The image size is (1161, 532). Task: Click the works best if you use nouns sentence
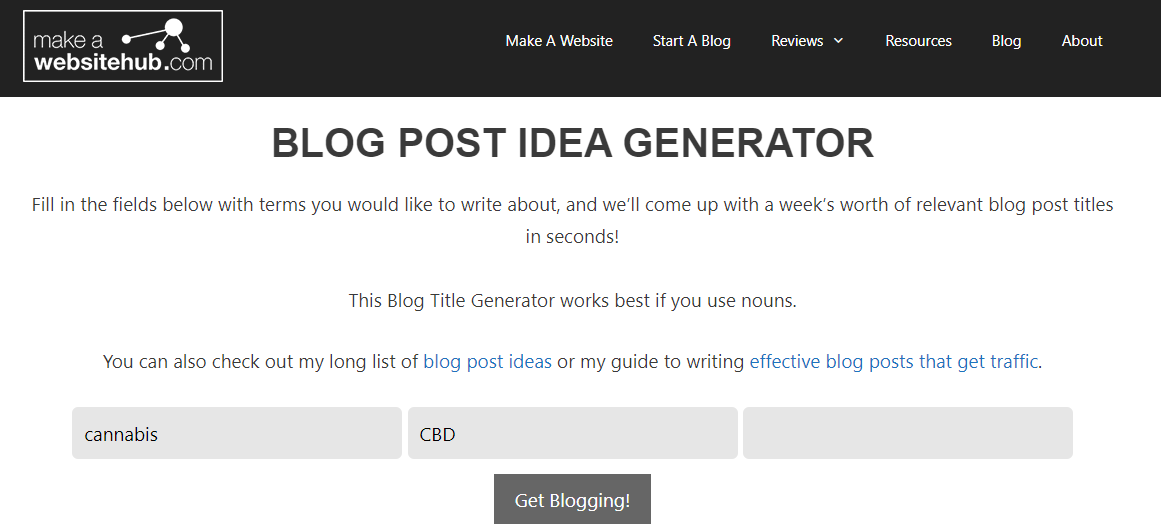pos(572,301)
